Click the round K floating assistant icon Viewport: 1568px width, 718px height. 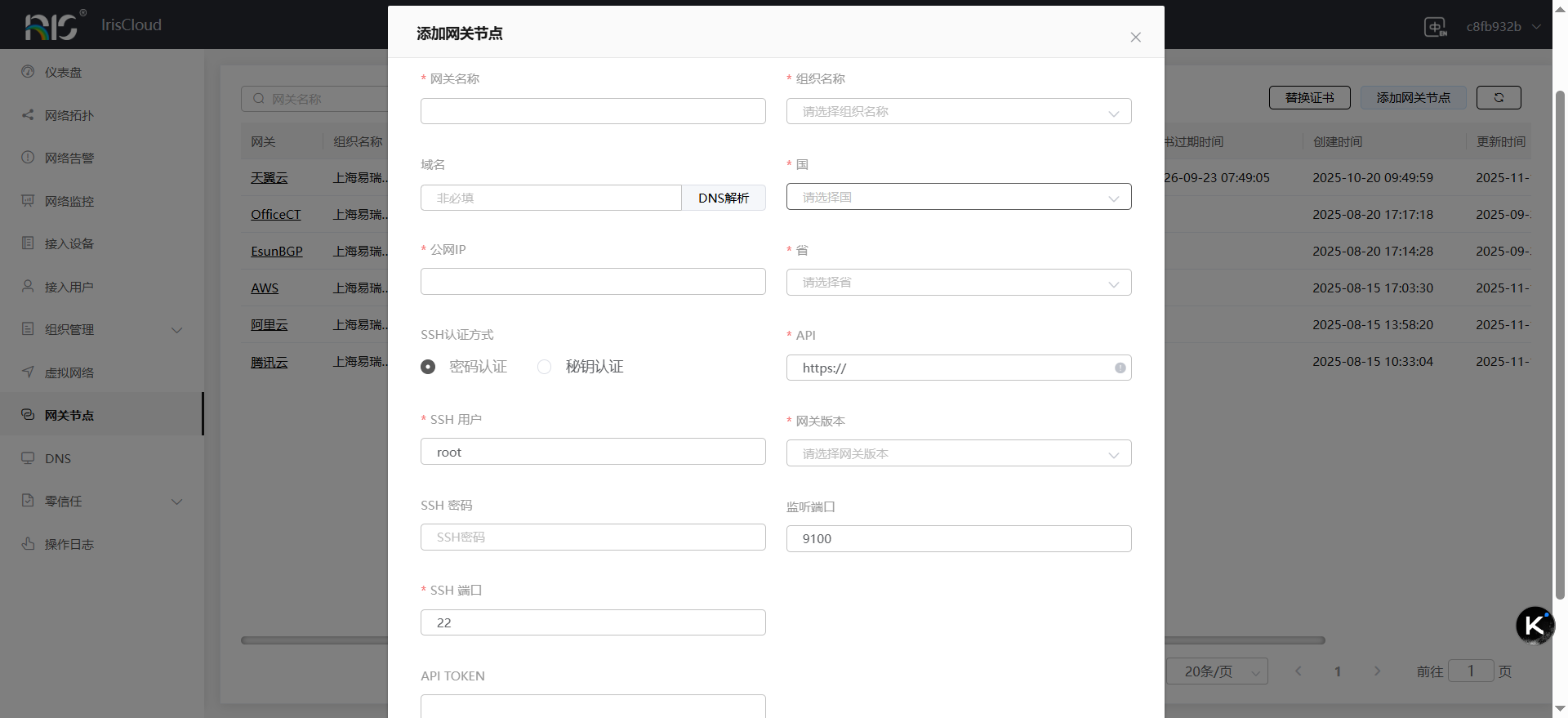[x=1535, y=626]
